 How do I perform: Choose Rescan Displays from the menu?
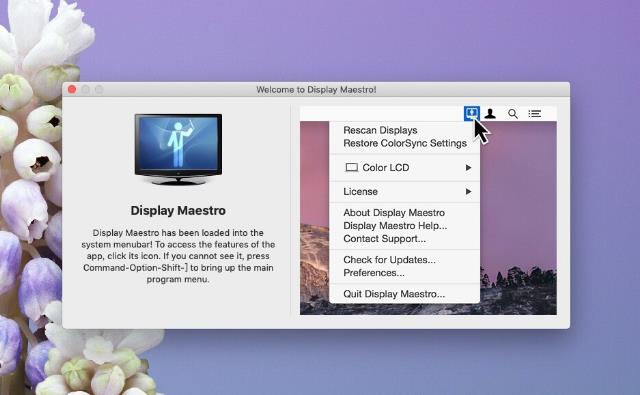(404, 130)
